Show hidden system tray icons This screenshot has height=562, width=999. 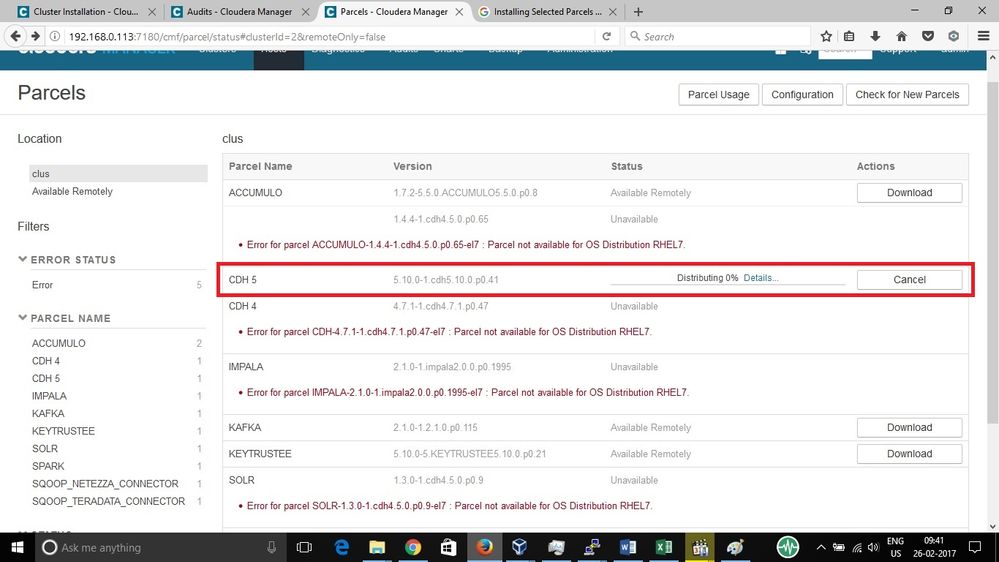(821, 547)
